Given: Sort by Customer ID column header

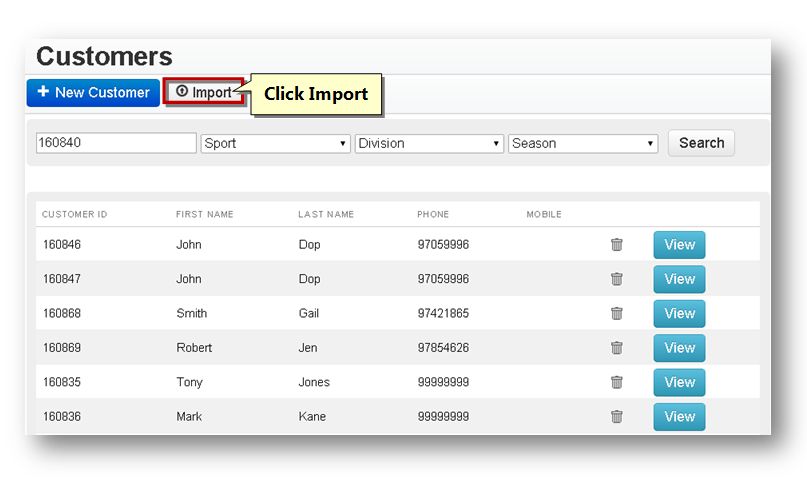Looking at the screenshot, I should tap(75, 214).
